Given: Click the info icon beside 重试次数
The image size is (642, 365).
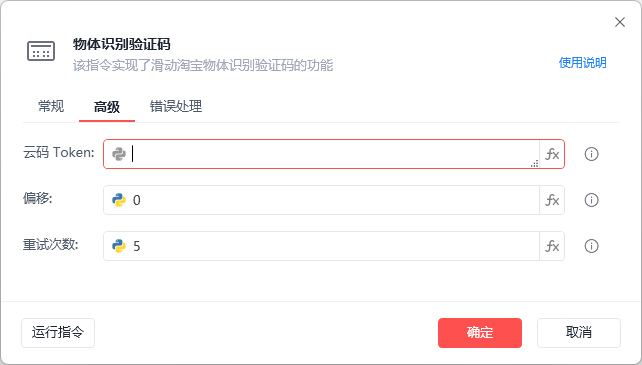Looking at the screenshot, I should (x=591, y=246).
